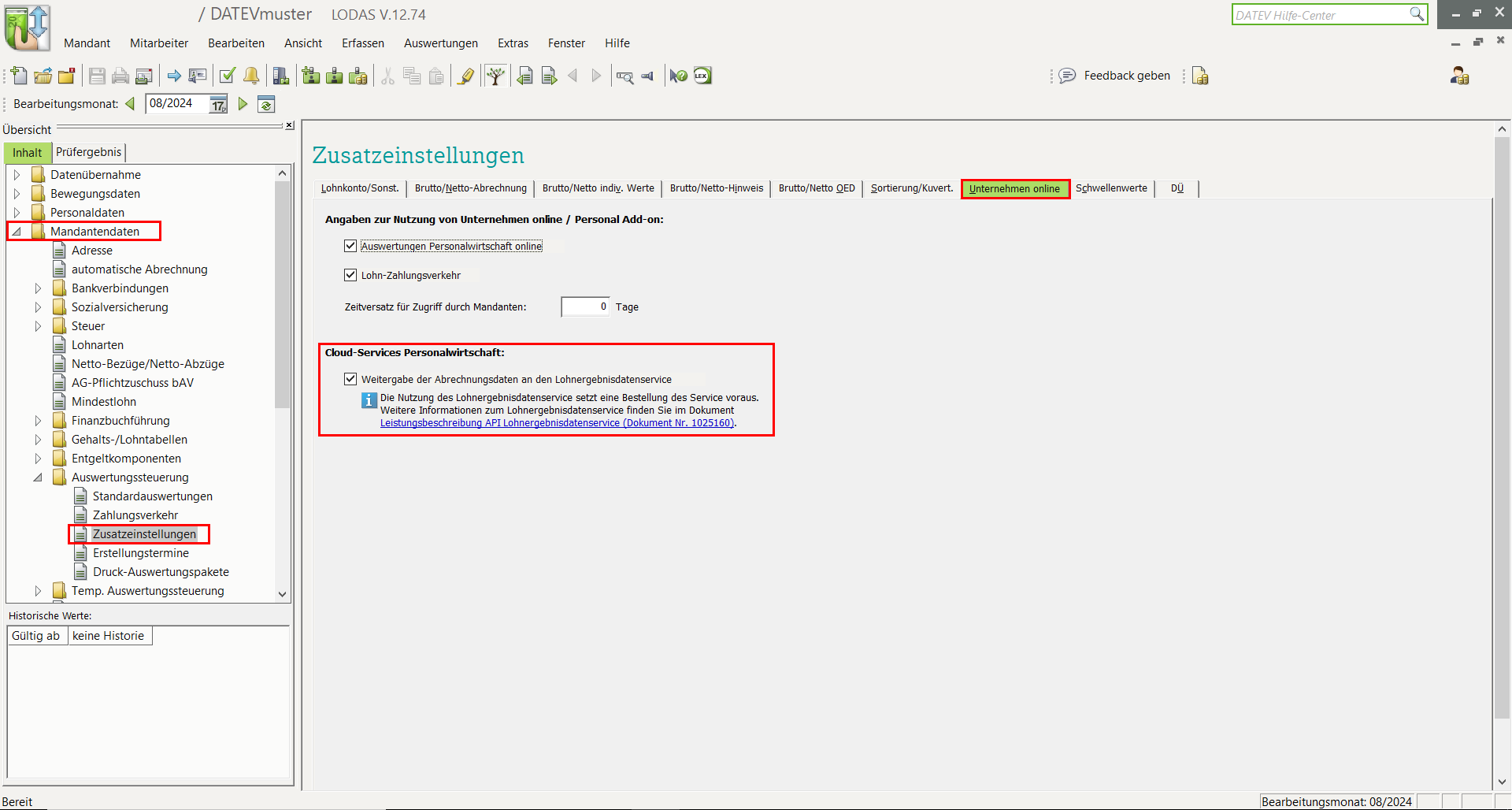Toggle the Lohn-Zahlungsverkehr checkbox
This screenshot has width=1512, height=810.
tap(350, 275)
